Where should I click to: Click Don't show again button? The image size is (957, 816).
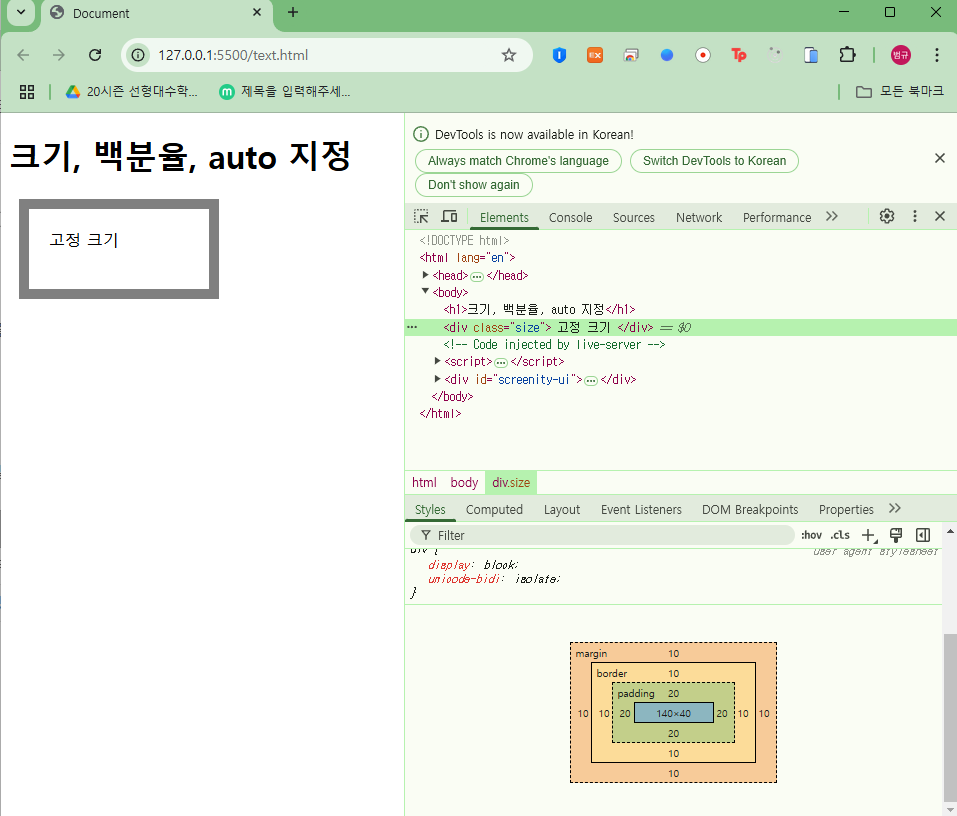474,184
